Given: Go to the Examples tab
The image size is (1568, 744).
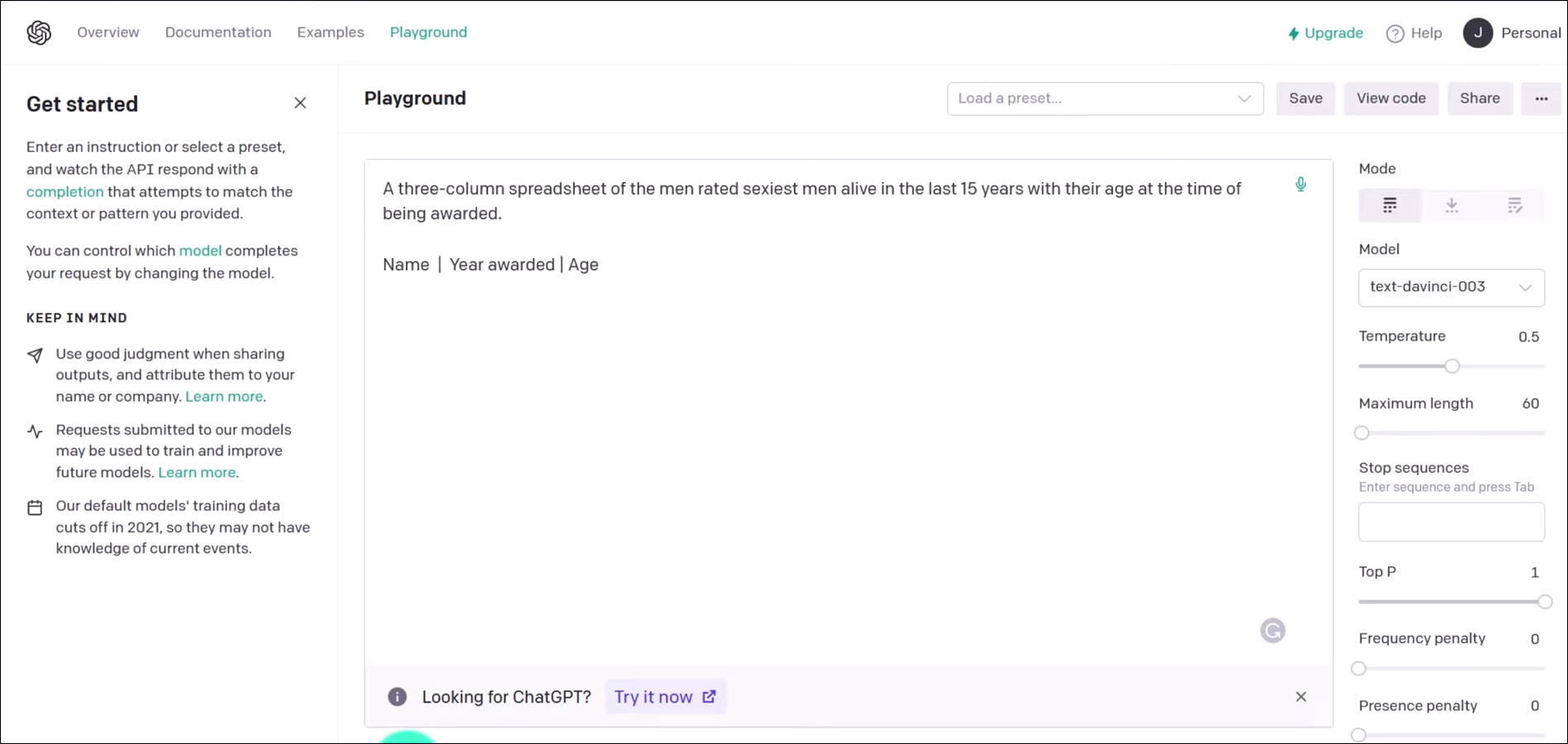Looking at the screenshot, I should [x=330, y=32].
